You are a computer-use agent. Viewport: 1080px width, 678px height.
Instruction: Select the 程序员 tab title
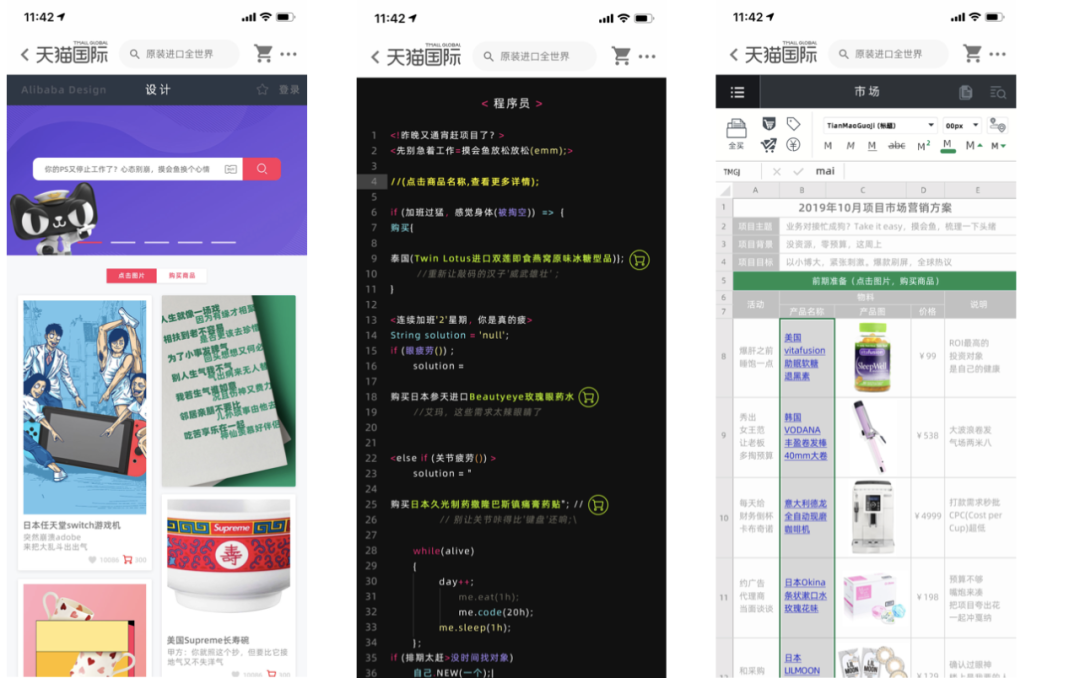[511, 103]
